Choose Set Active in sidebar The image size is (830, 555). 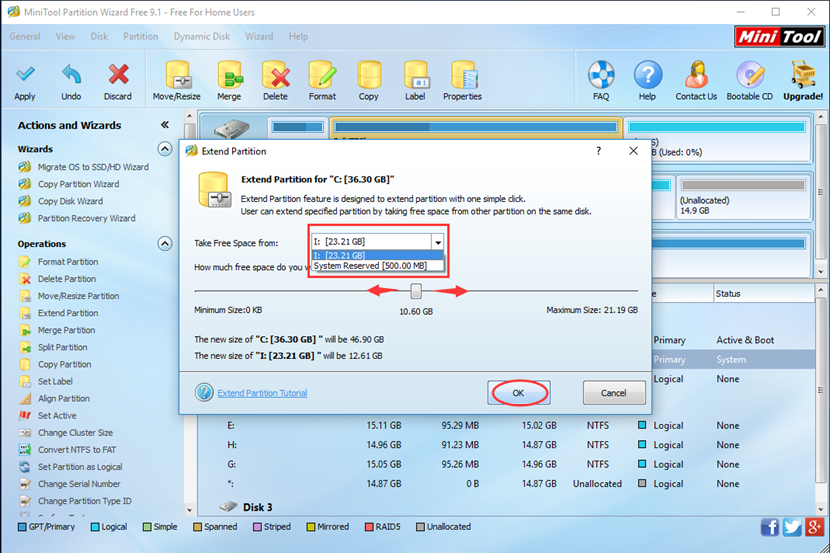coord(57,415)
